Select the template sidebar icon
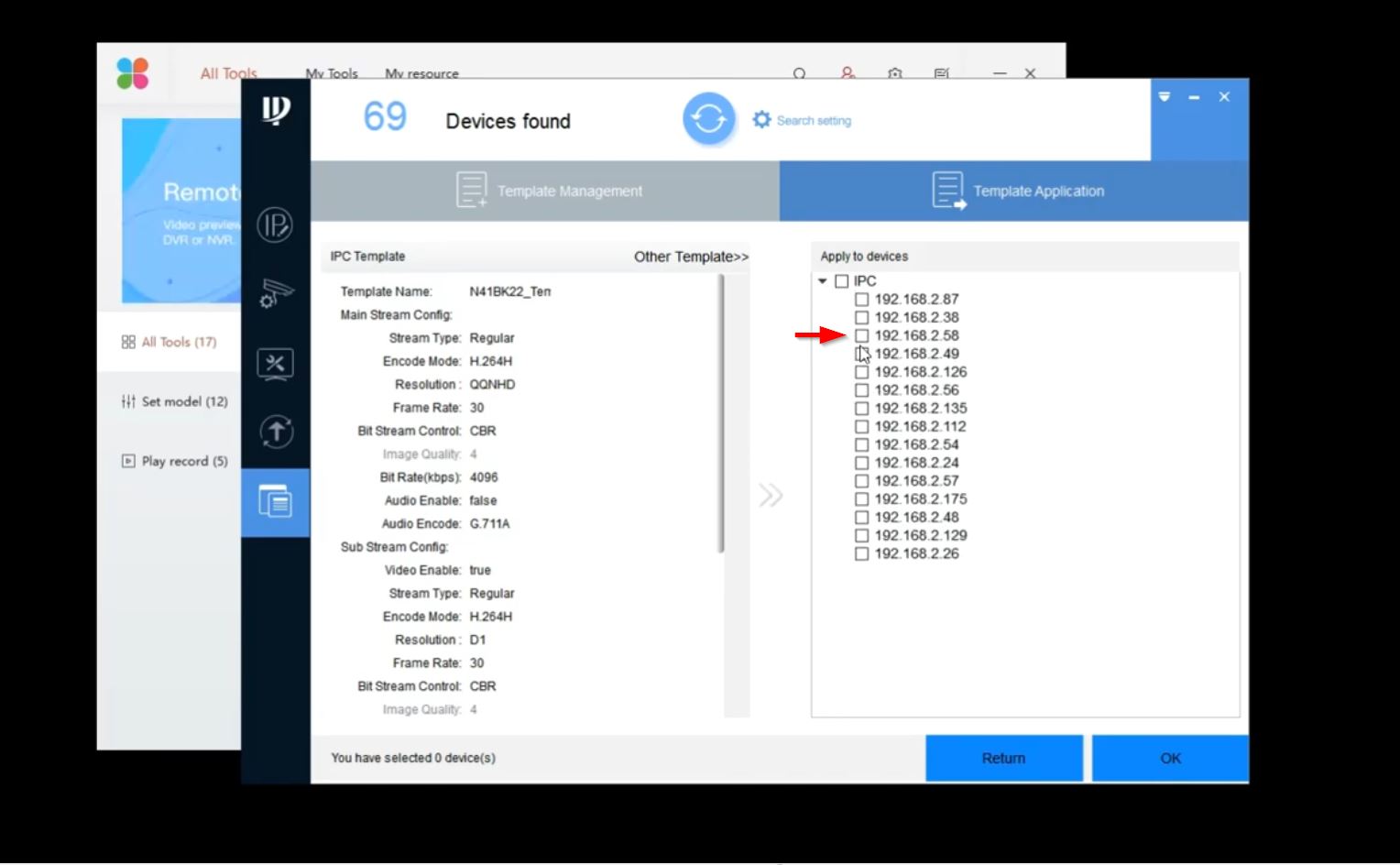 [275, 502]
